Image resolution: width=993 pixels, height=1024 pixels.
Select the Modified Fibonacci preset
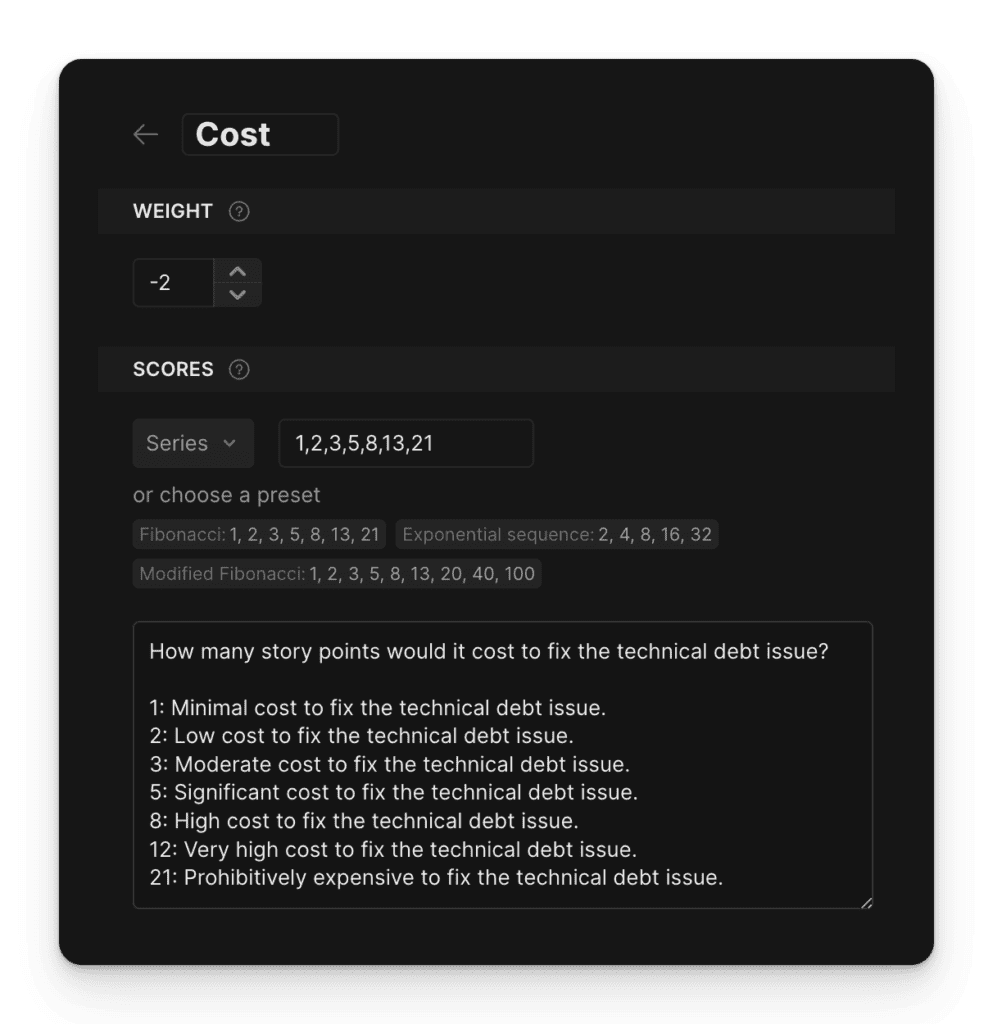point(336,573)
